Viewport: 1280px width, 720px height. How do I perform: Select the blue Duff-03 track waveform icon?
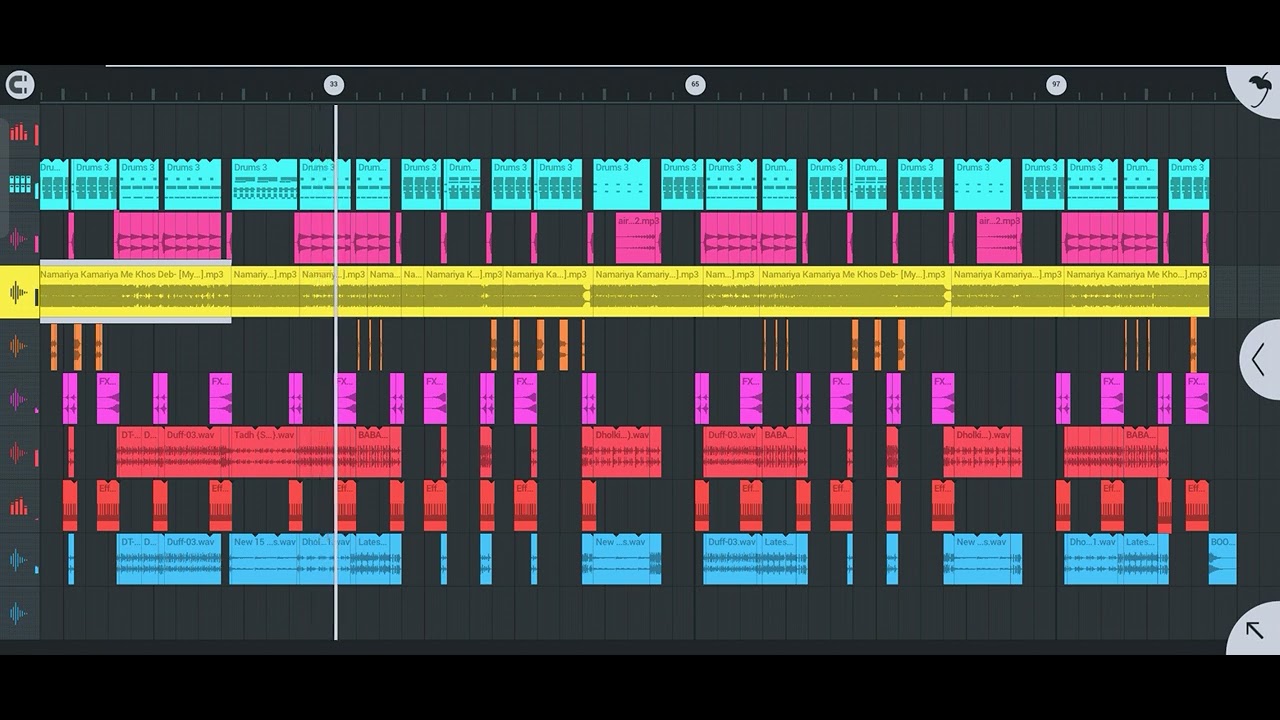[19, 560]
